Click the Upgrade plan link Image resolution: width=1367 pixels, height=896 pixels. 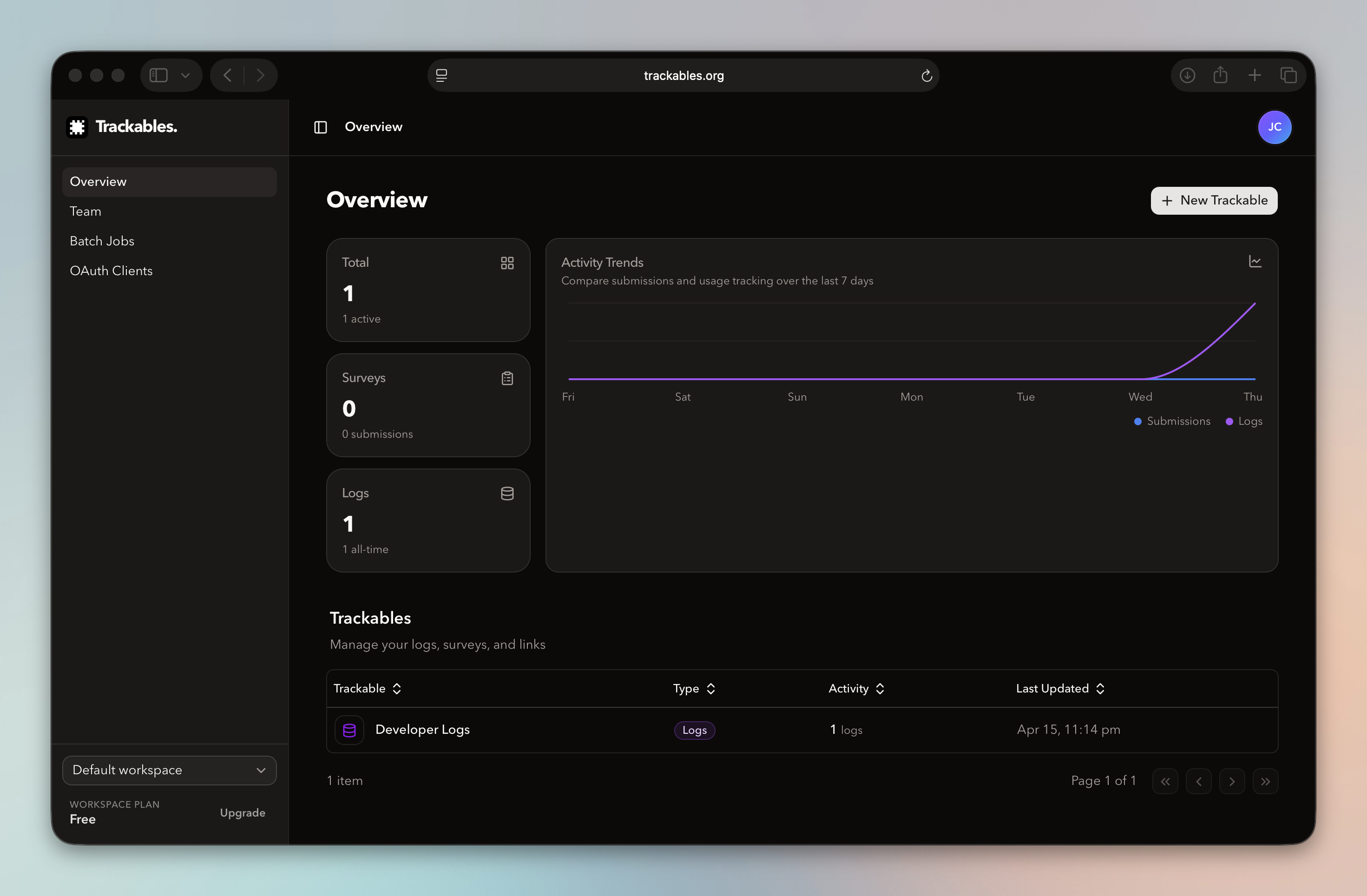(243, 813)
